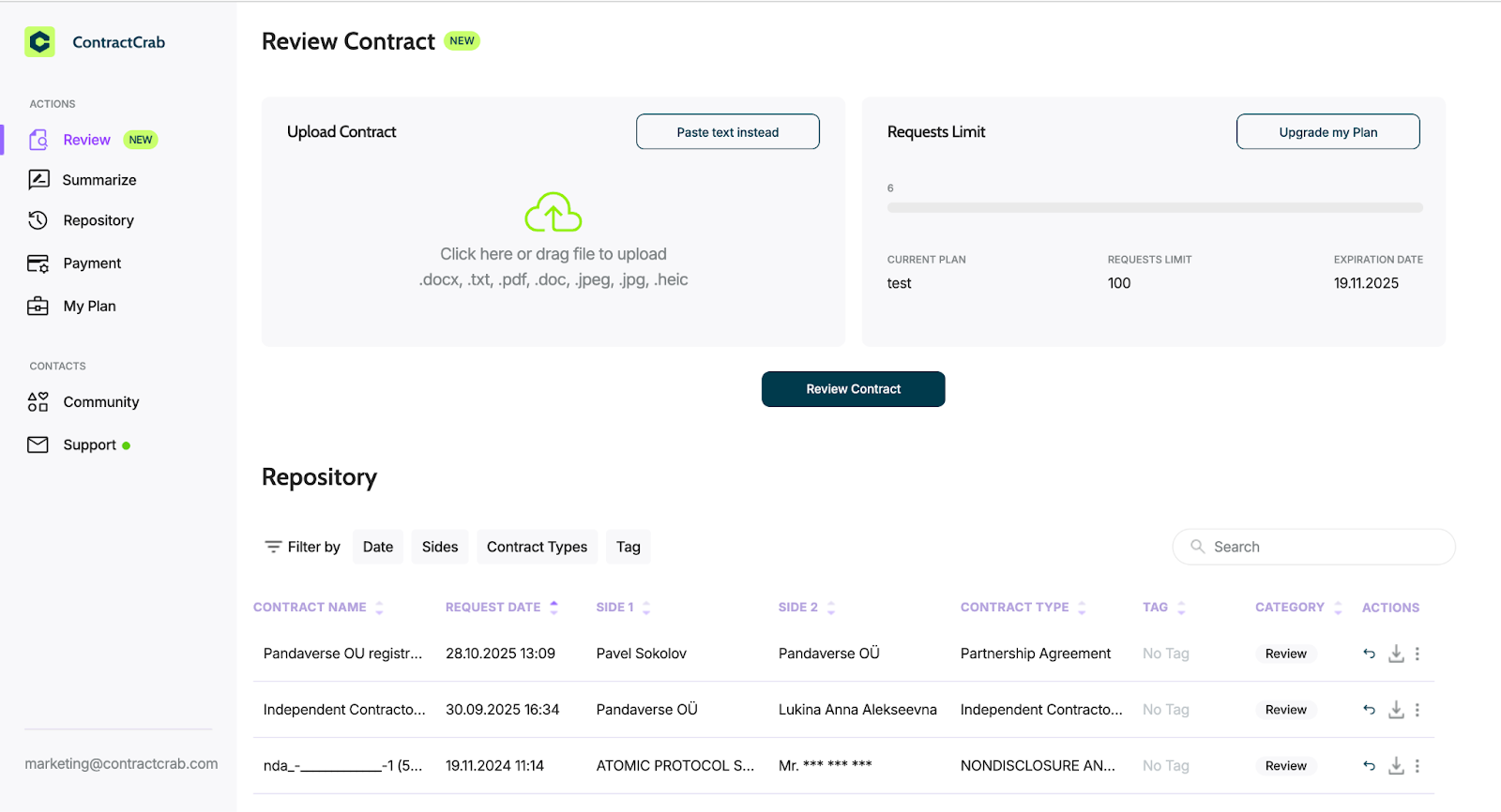Viewport: 1501px width, 812px height.
Task: Go to the Community page in sidebar
Action: pos(100,402)
